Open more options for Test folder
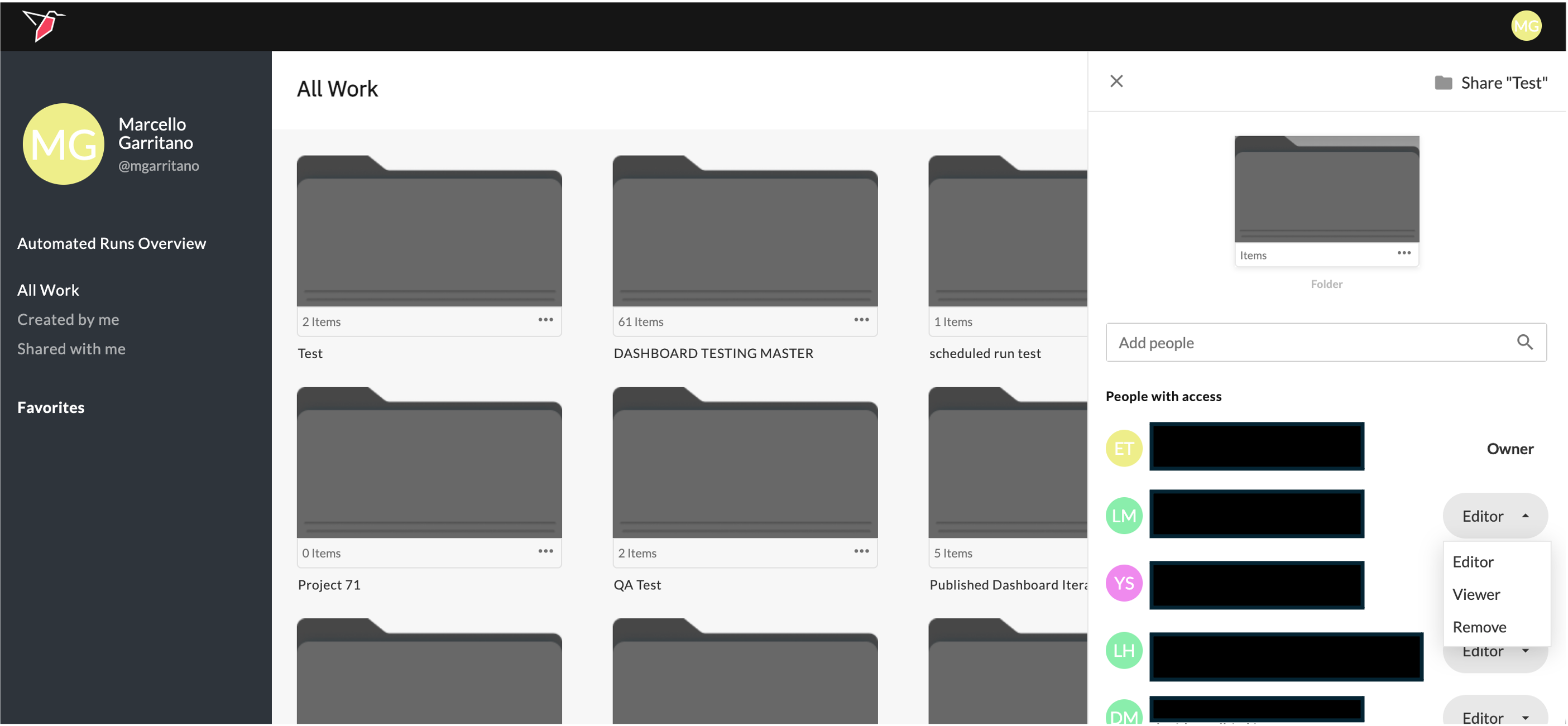Image resolution: width=1568 pixels, height=726 pixels. coord(545,320)
